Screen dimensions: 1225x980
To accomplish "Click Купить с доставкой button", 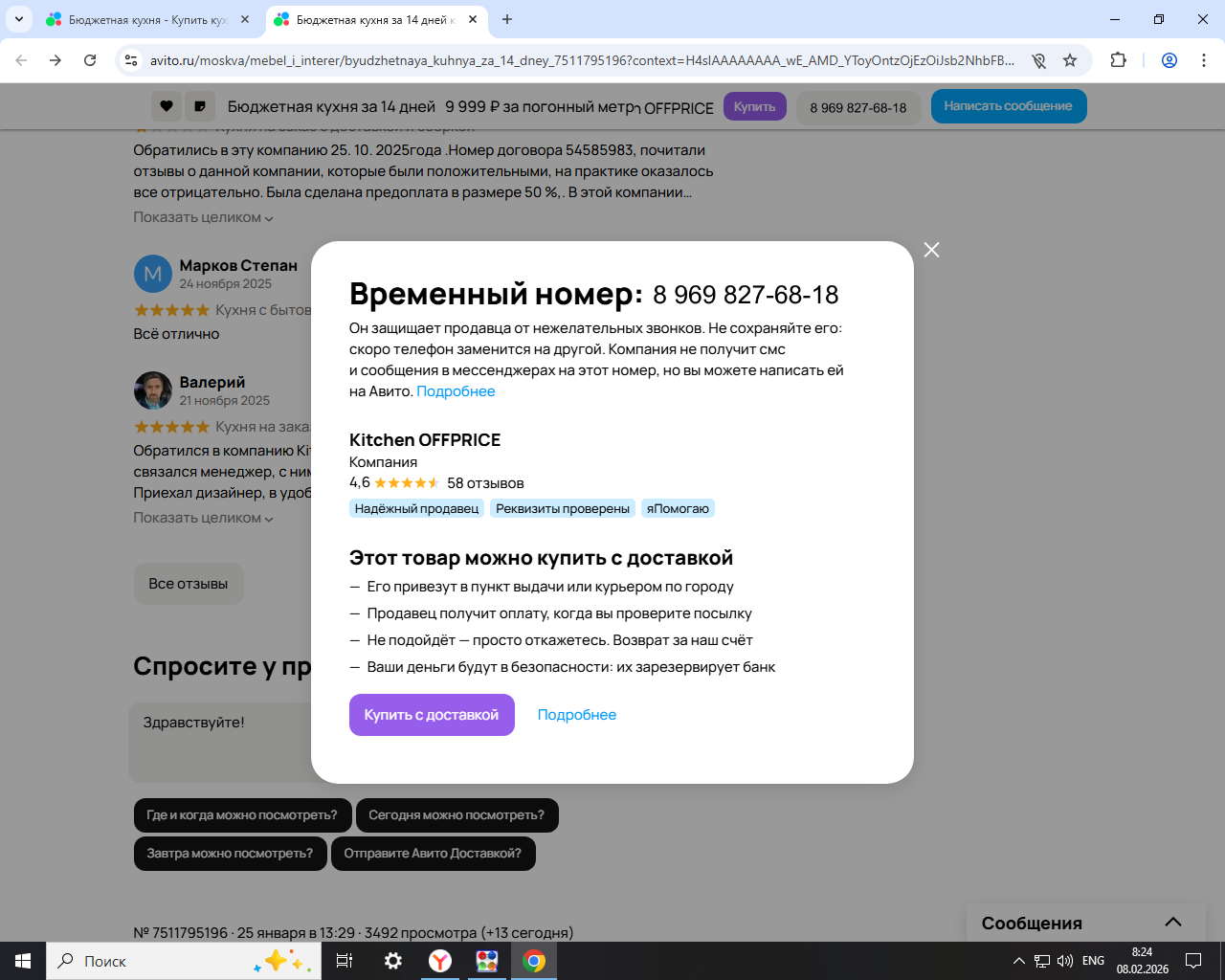I will [x=432, y=715].
